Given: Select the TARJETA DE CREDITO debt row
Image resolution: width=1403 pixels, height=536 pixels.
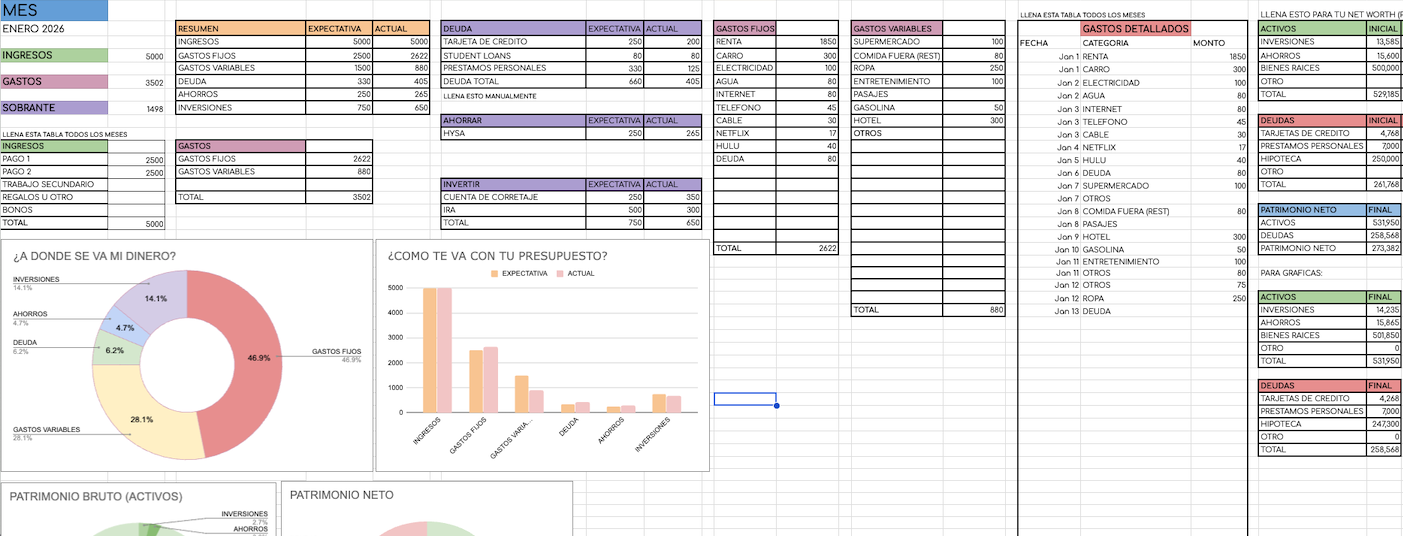Looking at the screenshot, I should pyautogui.click(x=513, y=42).
